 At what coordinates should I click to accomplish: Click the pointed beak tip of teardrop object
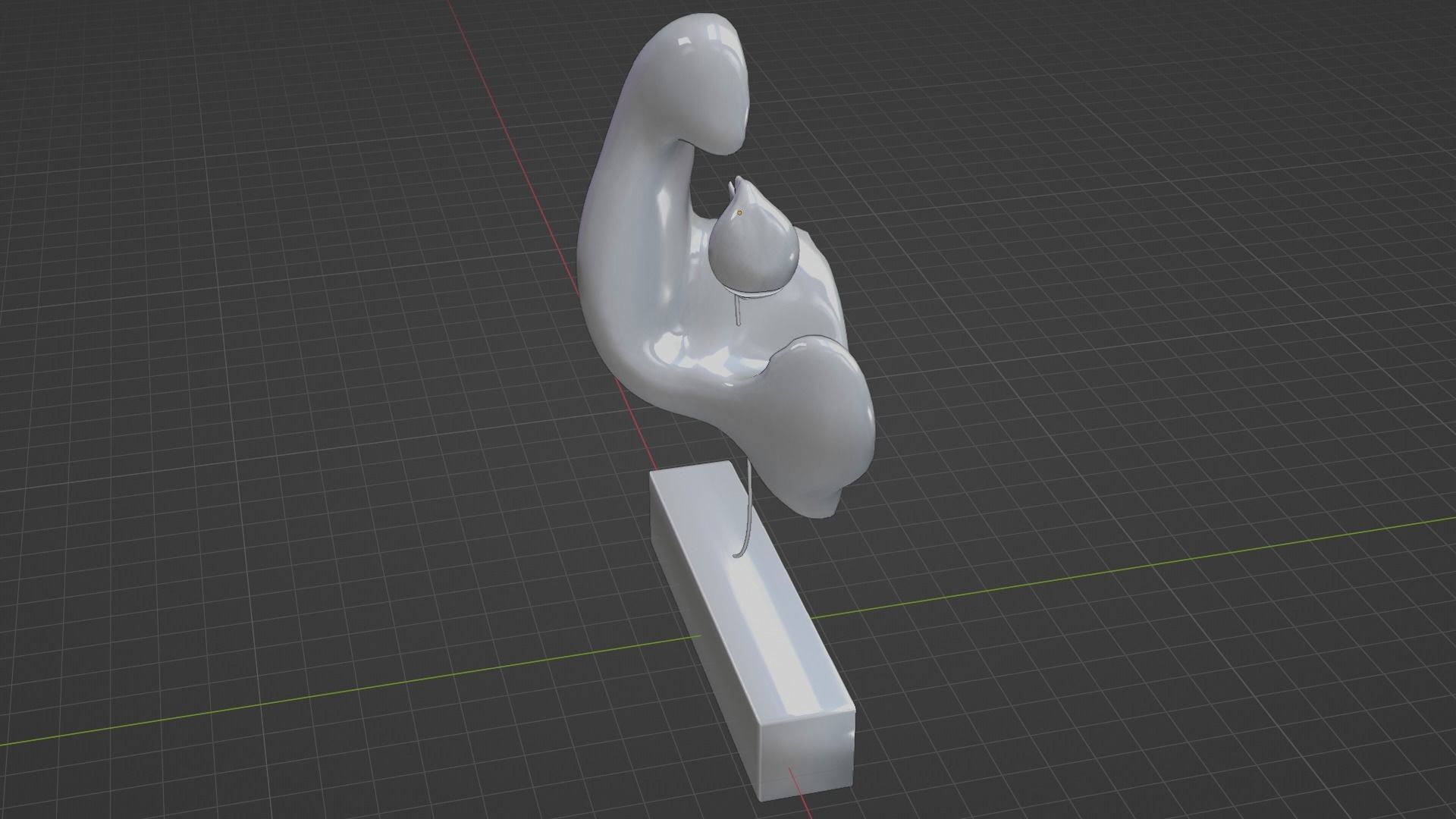pyautogui.click(x=737, y=180)
